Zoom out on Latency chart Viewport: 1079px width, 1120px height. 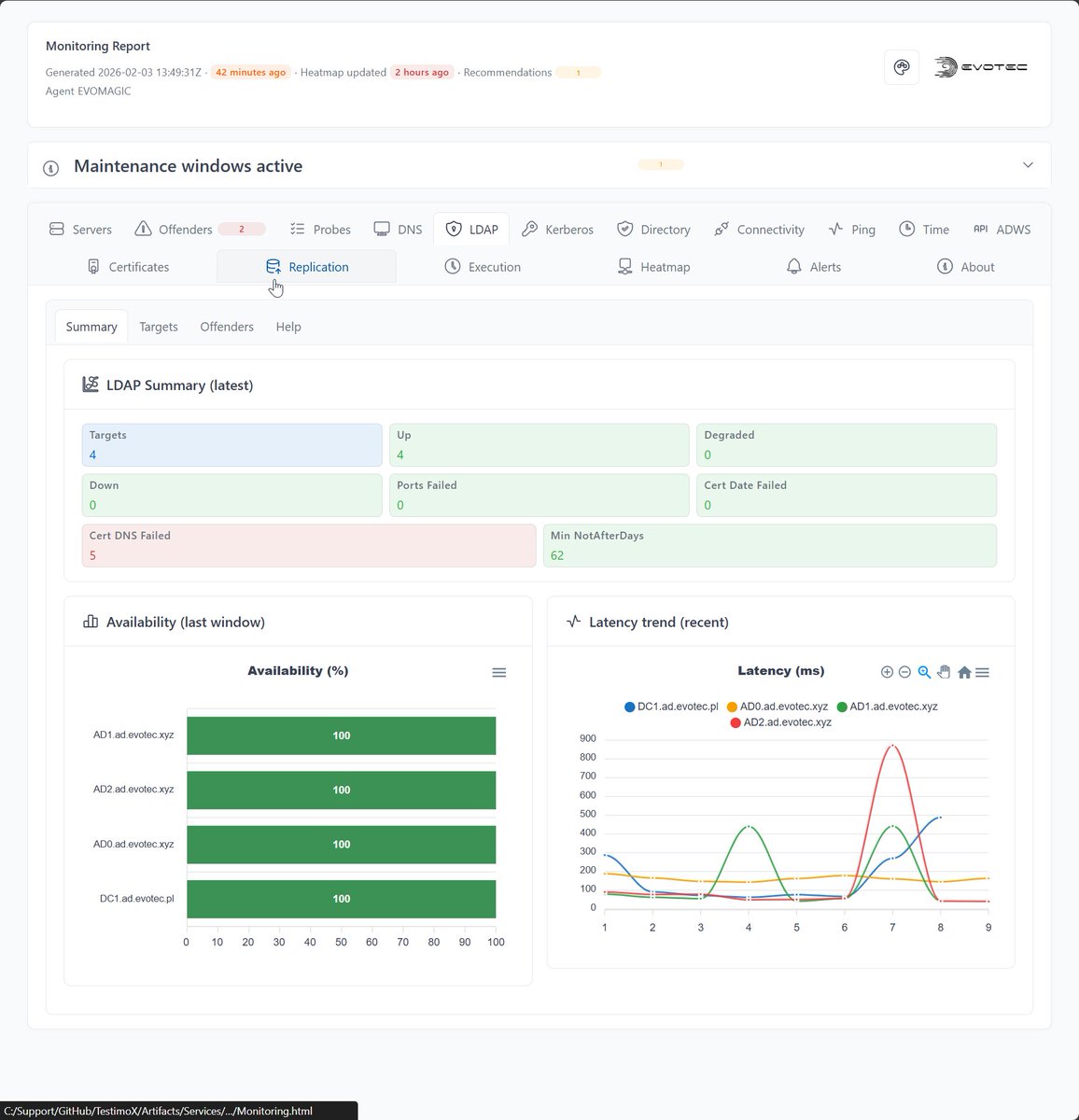pos(904,672)
